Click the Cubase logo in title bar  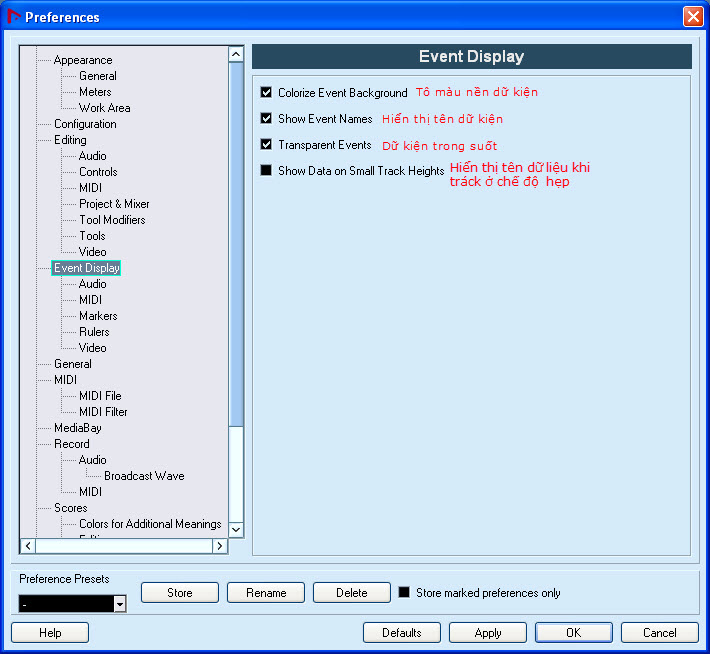point(14,17)
